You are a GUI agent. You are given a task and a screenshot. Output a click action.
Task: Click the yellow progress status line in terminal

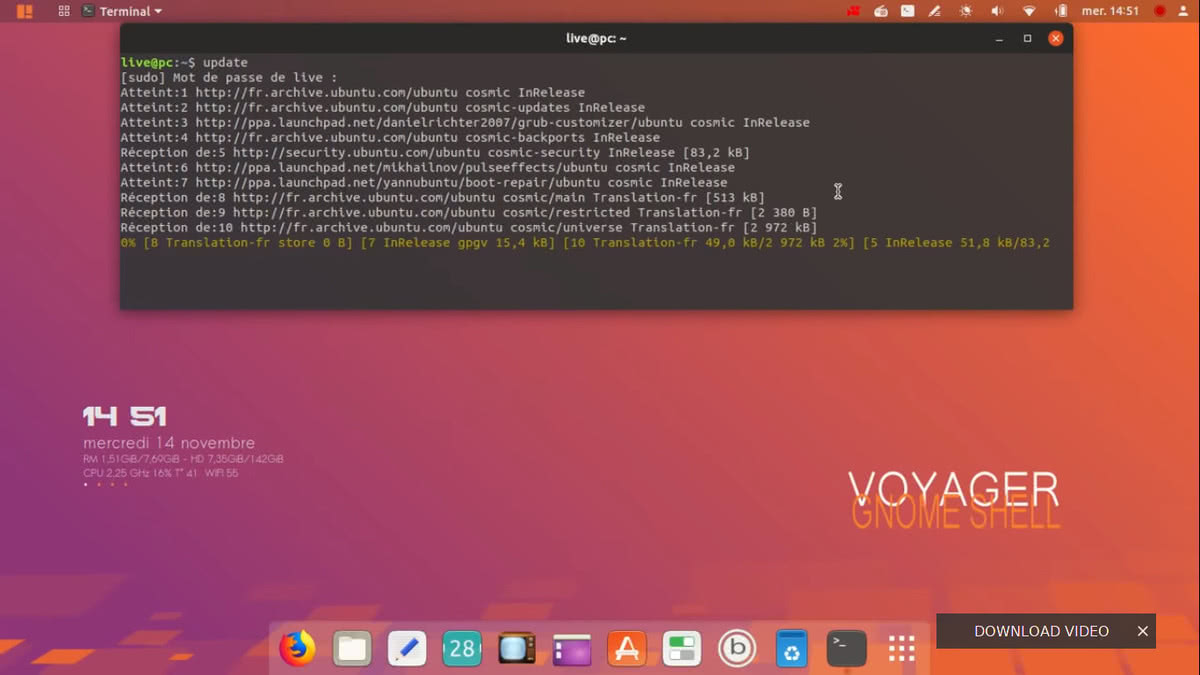(x=585, y=242)
